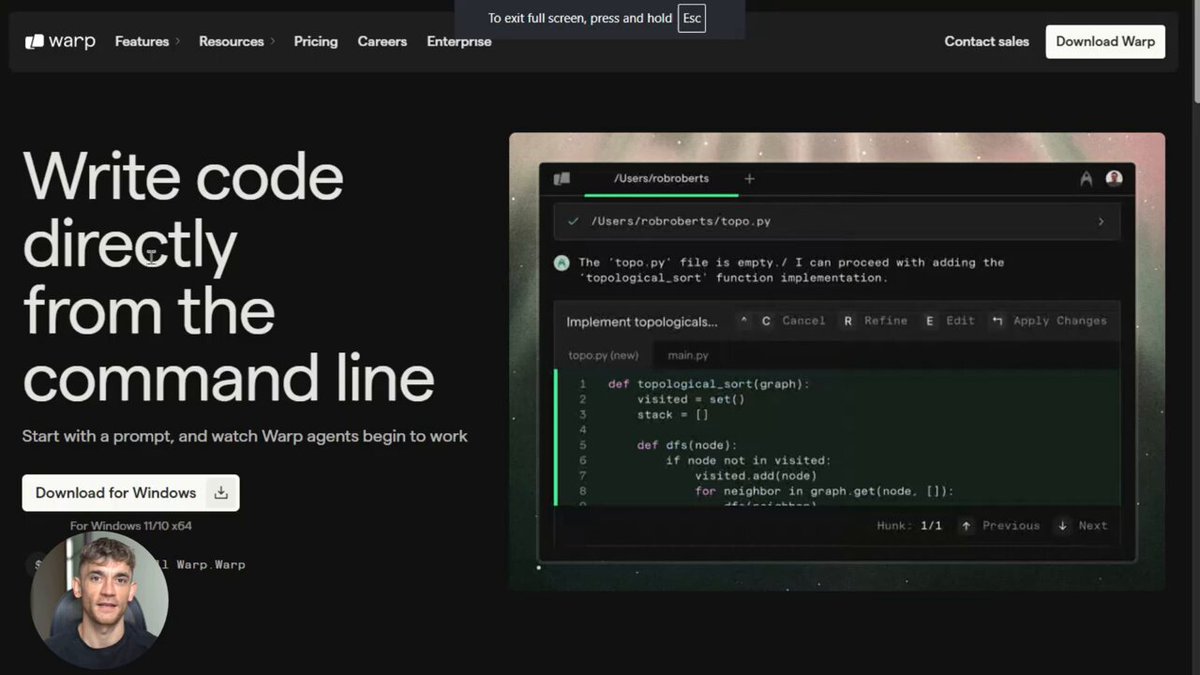Click the Previous hunk up-arrow icon

coord(966,526)
